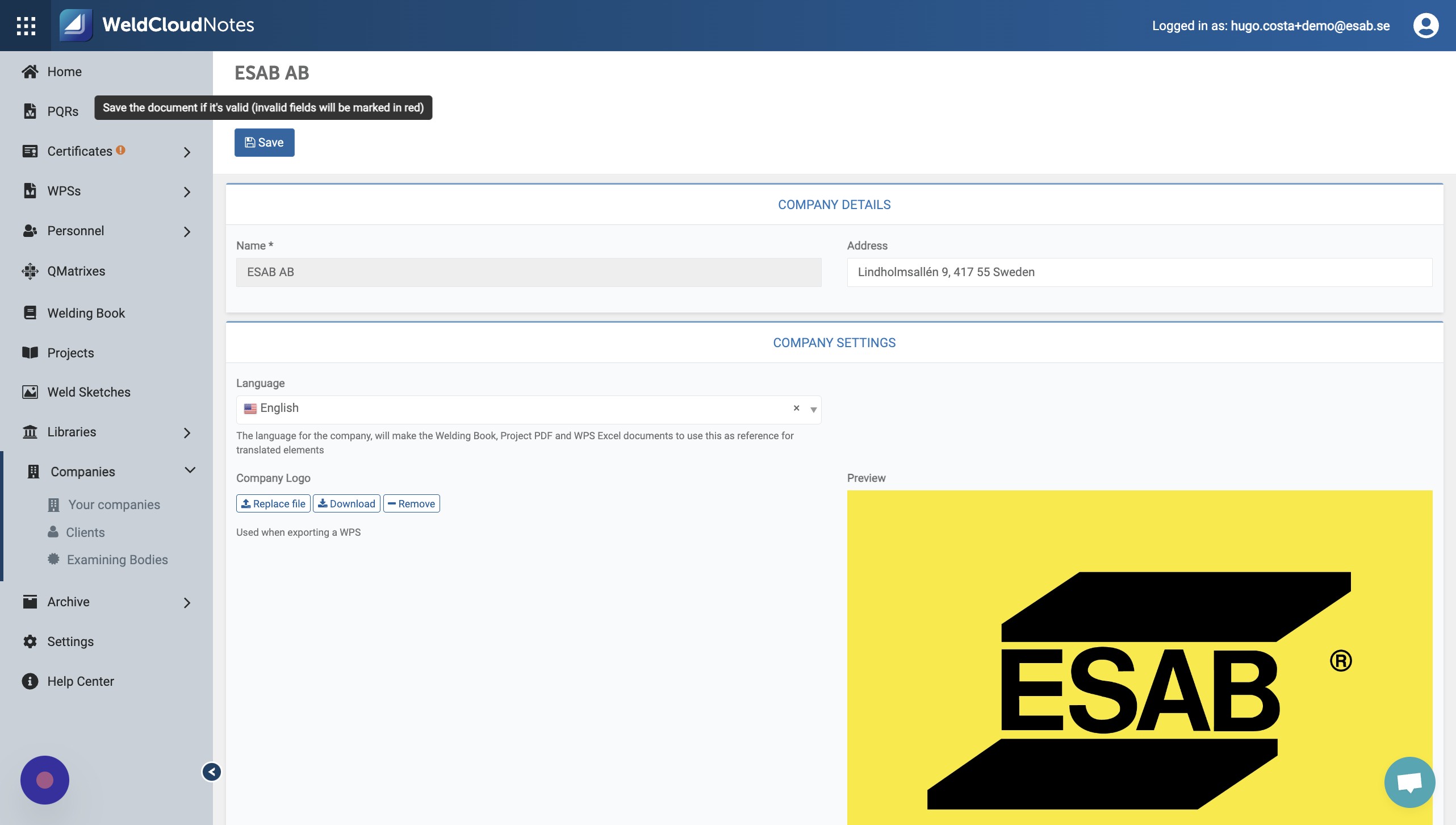
Task: Open Projects page
Action: point(70,352)
